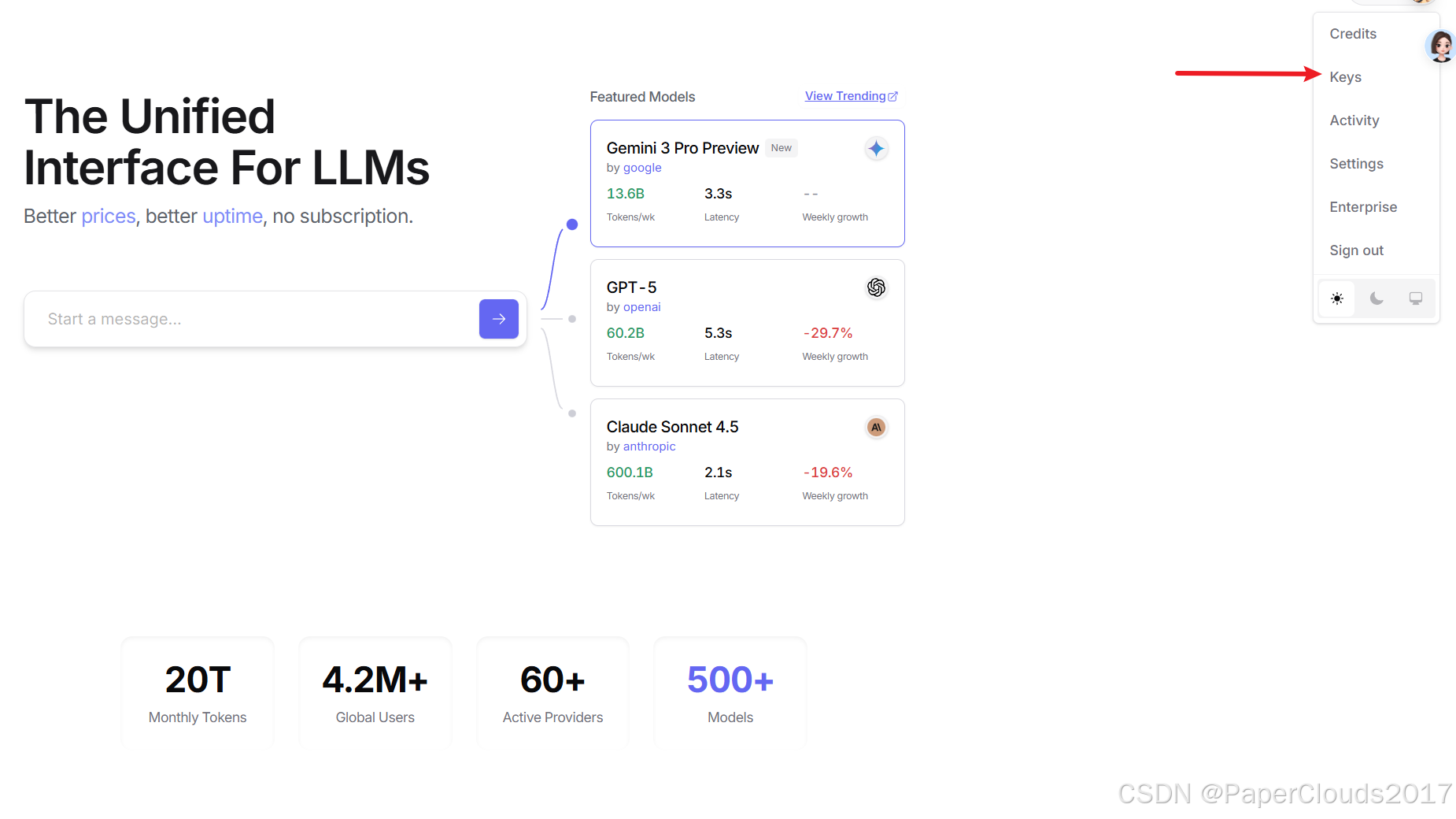1456x819 pixels.
Task: Click the 13.6B tokens value
Action: click(626, 194)
